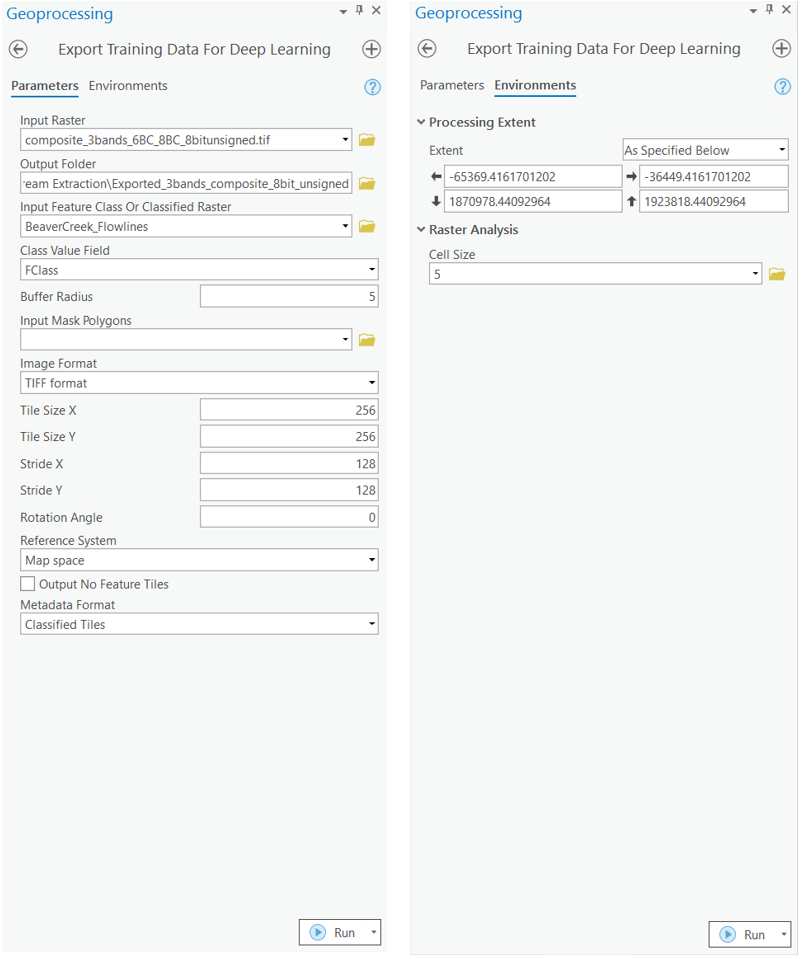Collapse the Processing Extent section
Viewport: 801px width, 959px height.
[x=421, y=123]
